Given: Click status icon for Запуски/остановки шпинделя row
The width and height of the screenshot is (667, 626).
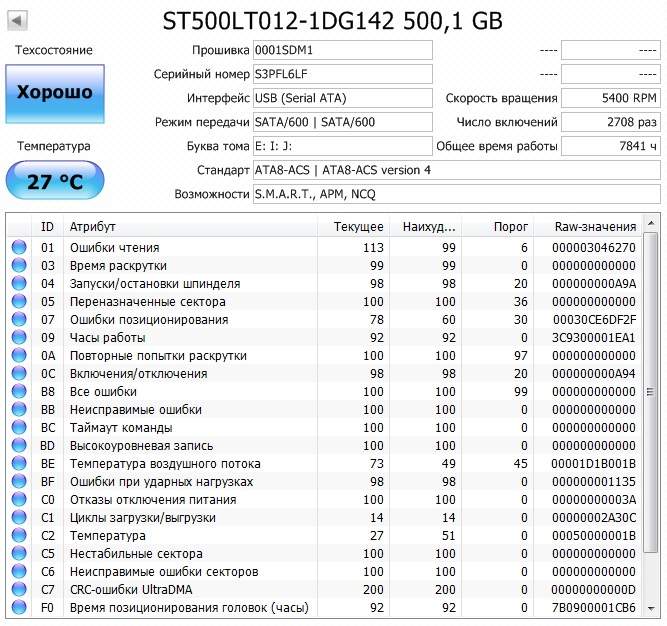Looking at the screenshot, I should (19, 283).
